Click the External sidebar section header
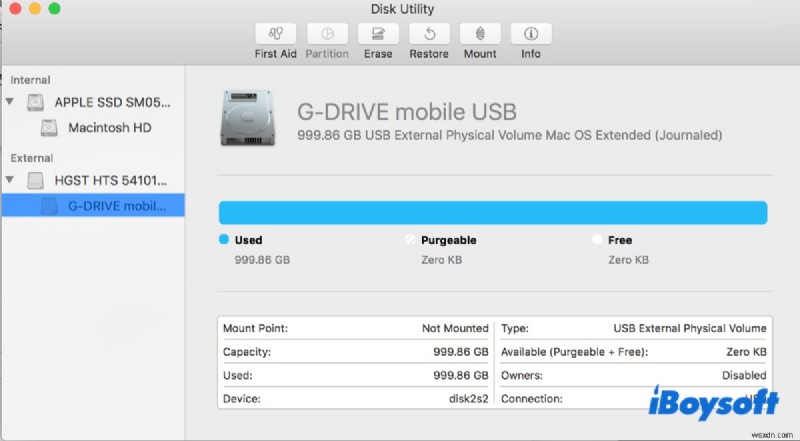Screen dimensions: 800x441 [32, 158]
